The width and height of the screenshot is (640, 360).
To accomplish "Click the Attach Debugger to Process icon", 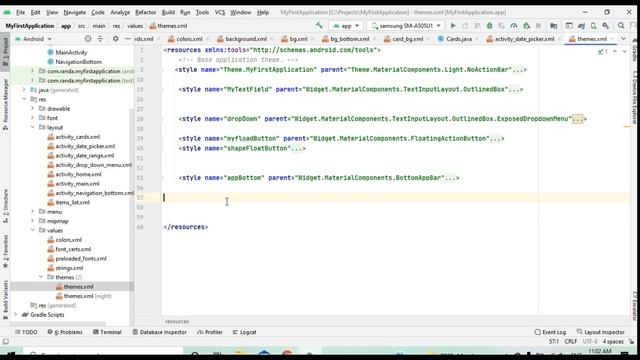I will point(527,26).
